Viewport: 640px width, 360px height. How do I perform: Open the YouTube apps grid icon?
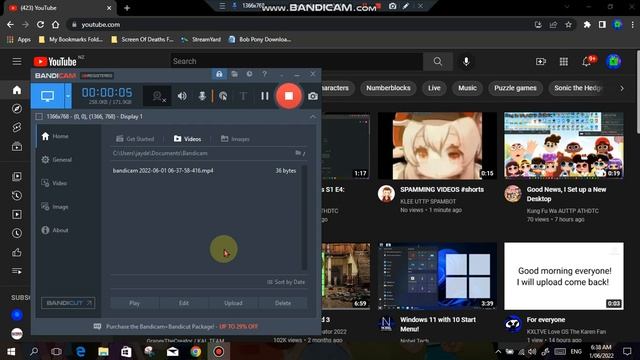[x=564, y=61]
